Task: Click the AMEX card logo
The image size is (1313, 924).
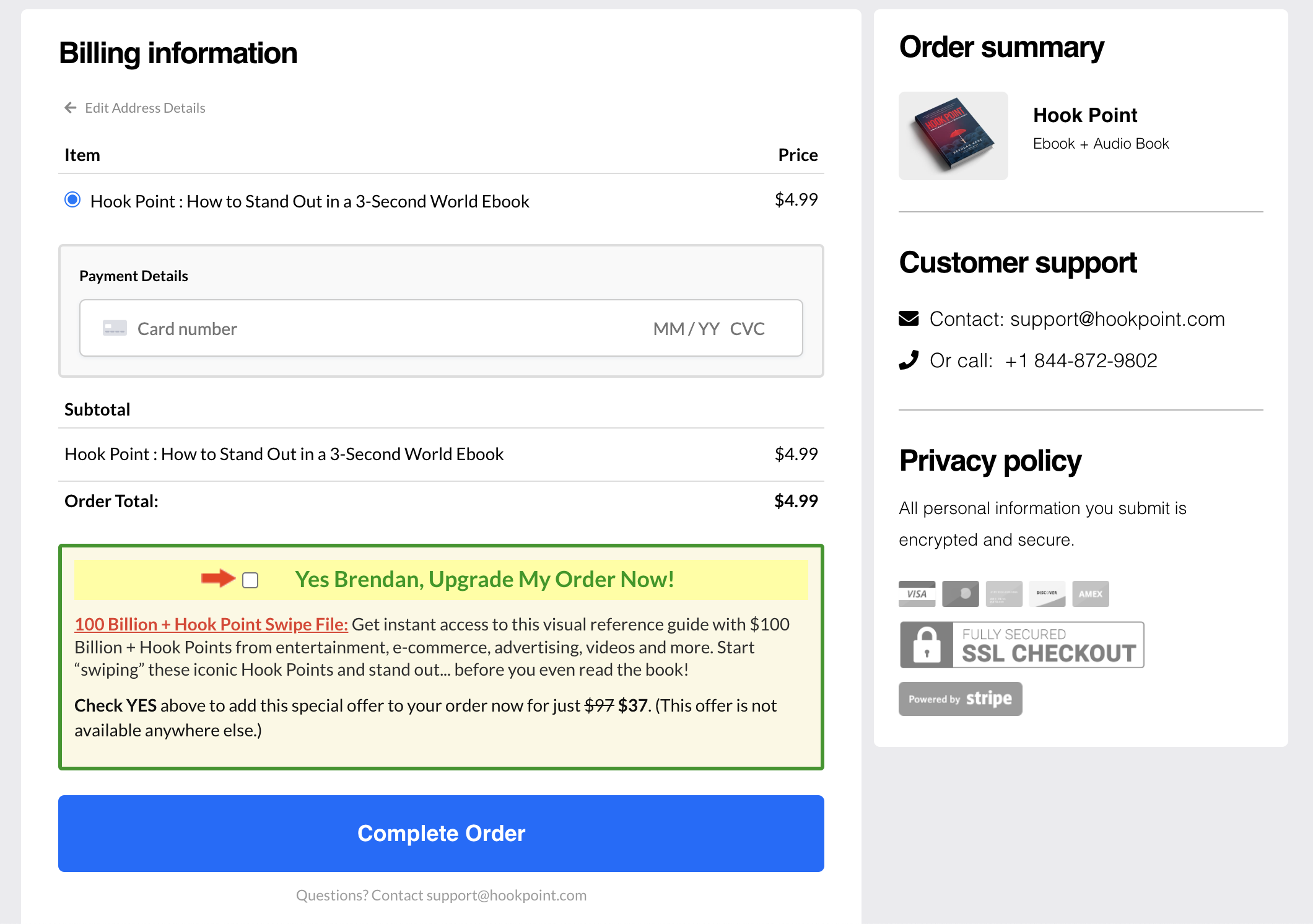Action: point(1090,594)
